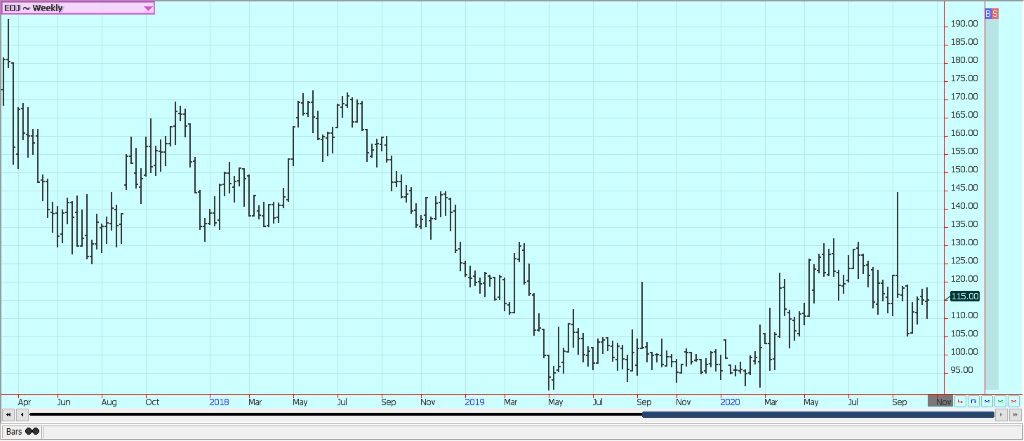Image resolution: width=1024 pixels, height=441 pixels.
Task: Click the 2019 year label on time axis
Action: tap(474, 402)
